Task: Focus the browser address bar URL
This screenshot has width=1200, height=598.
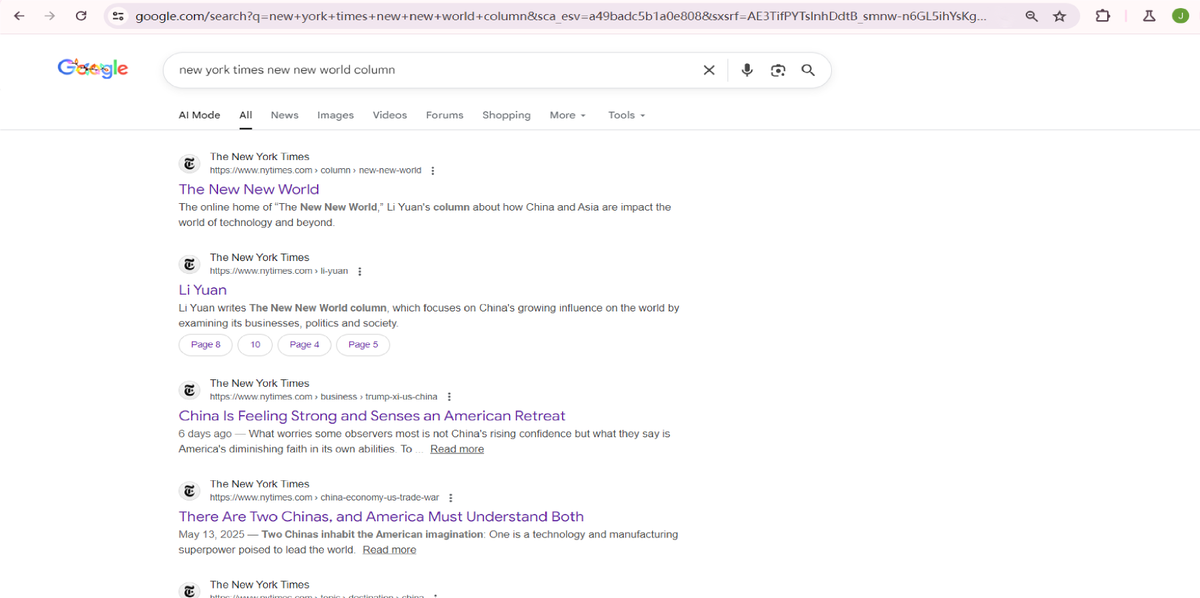Action: click(560, 16)
